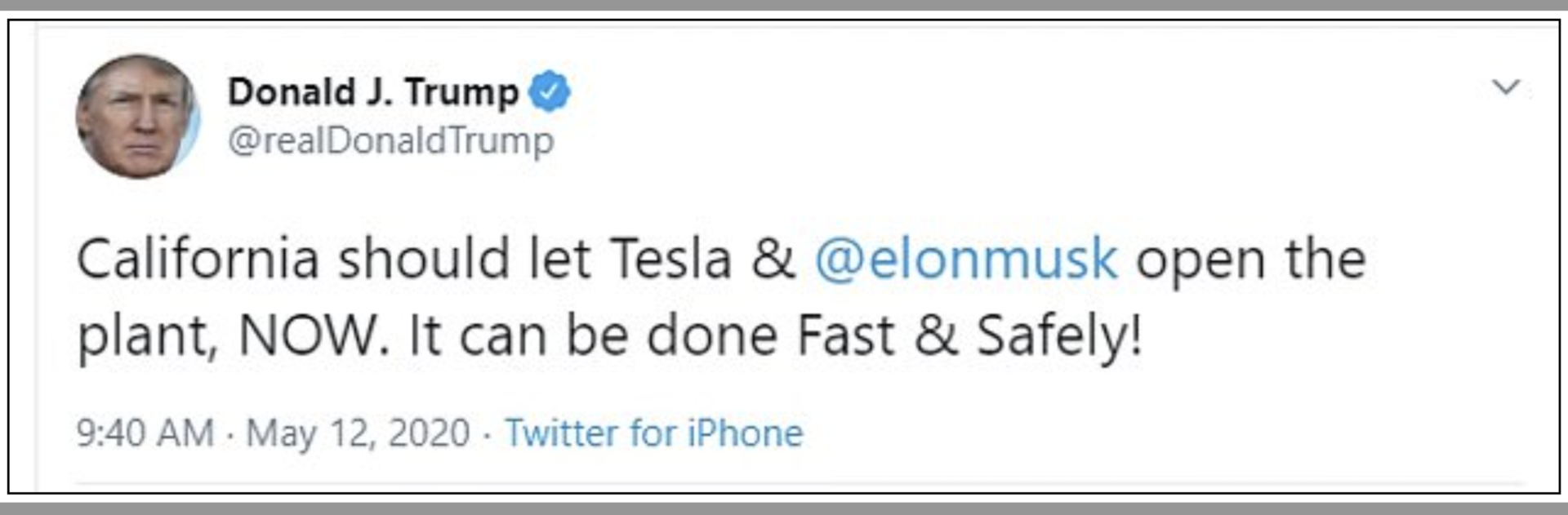
Task: Click the 9:40 AM timestamp
Action: pos(145,433)
